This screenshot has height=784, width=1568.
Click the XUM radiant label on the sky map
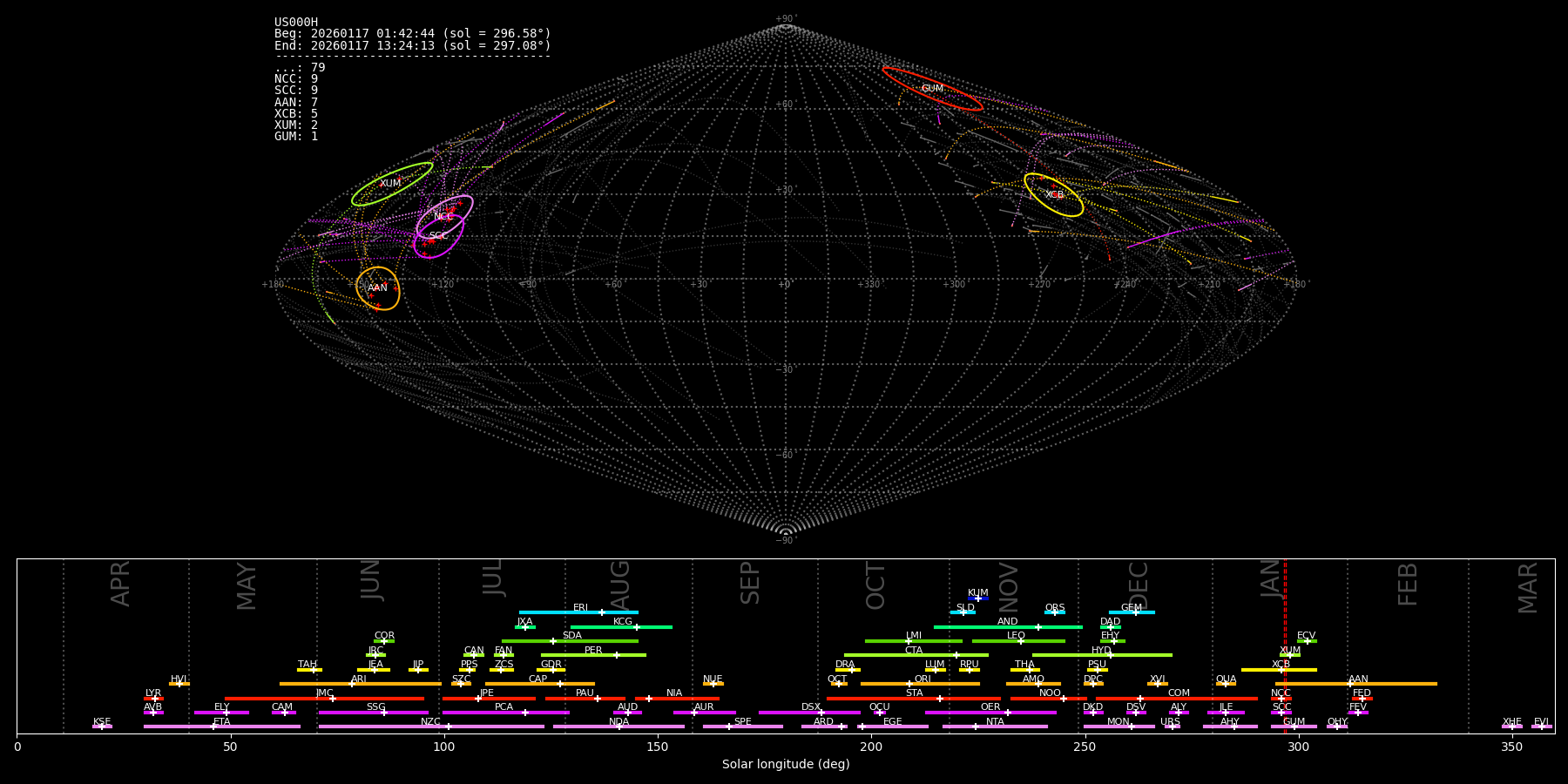coord(390,184)
